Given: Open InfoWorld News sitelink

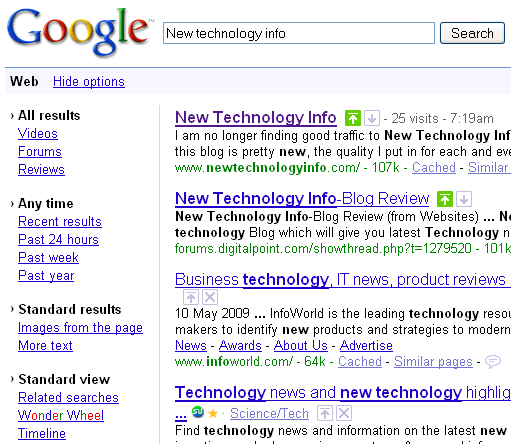Looking at the screenshot, I should (191, 345).
